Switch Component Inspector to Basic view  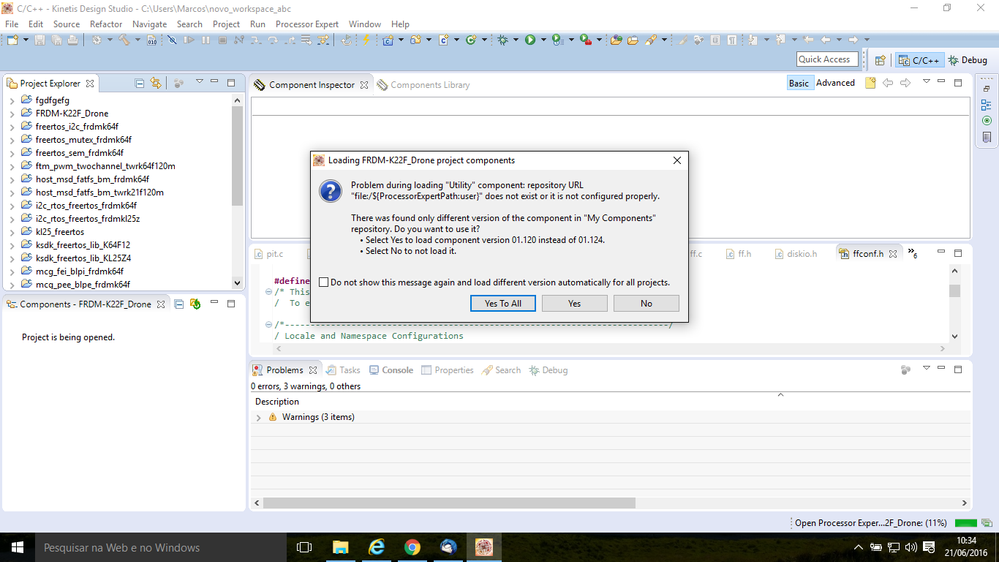(798, 83)
